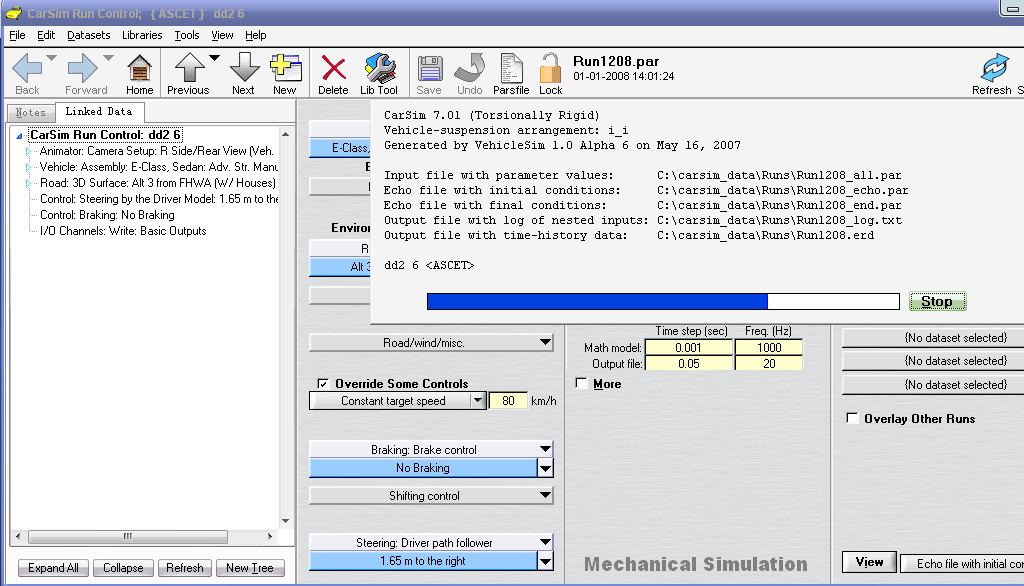Viewport: 1024px width, 586px height.
Task: Open the Datasets menu
Action: 89,35
